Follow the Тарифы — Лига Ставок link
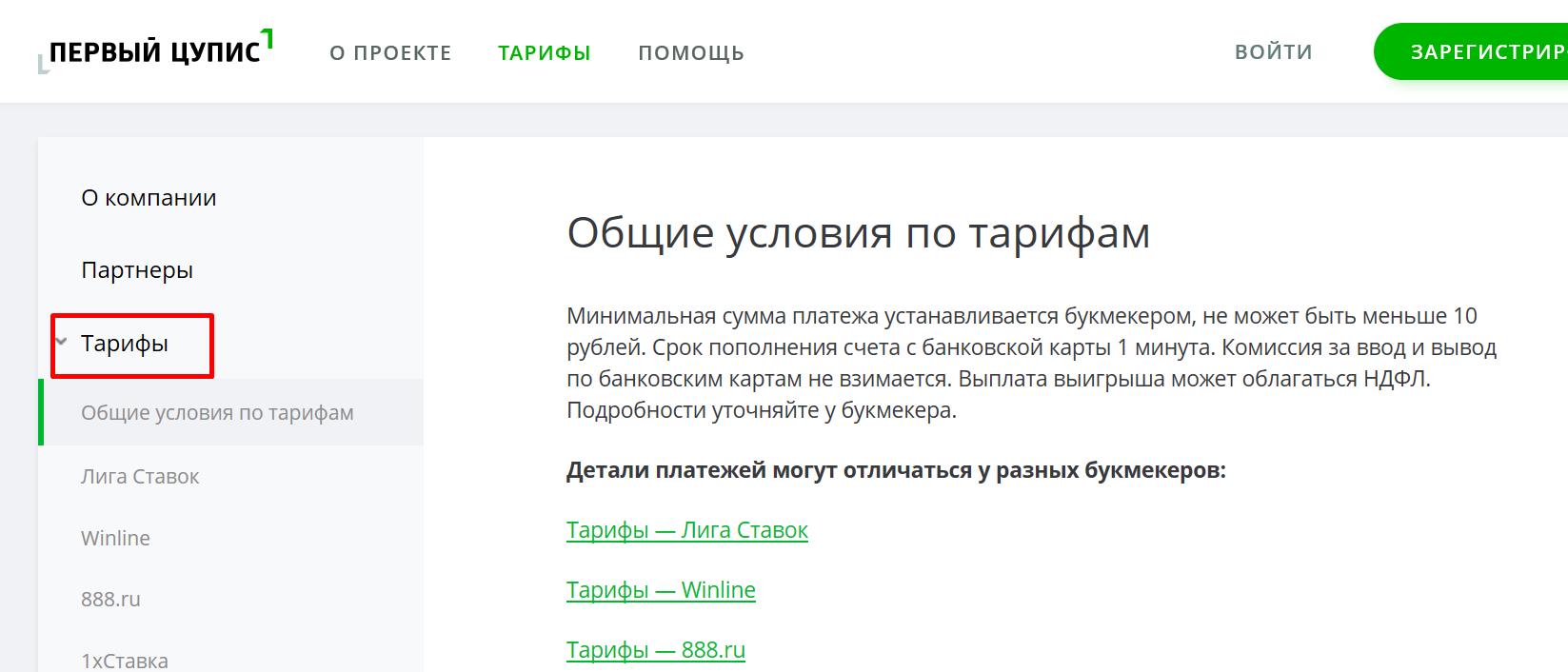 [687, 530]
